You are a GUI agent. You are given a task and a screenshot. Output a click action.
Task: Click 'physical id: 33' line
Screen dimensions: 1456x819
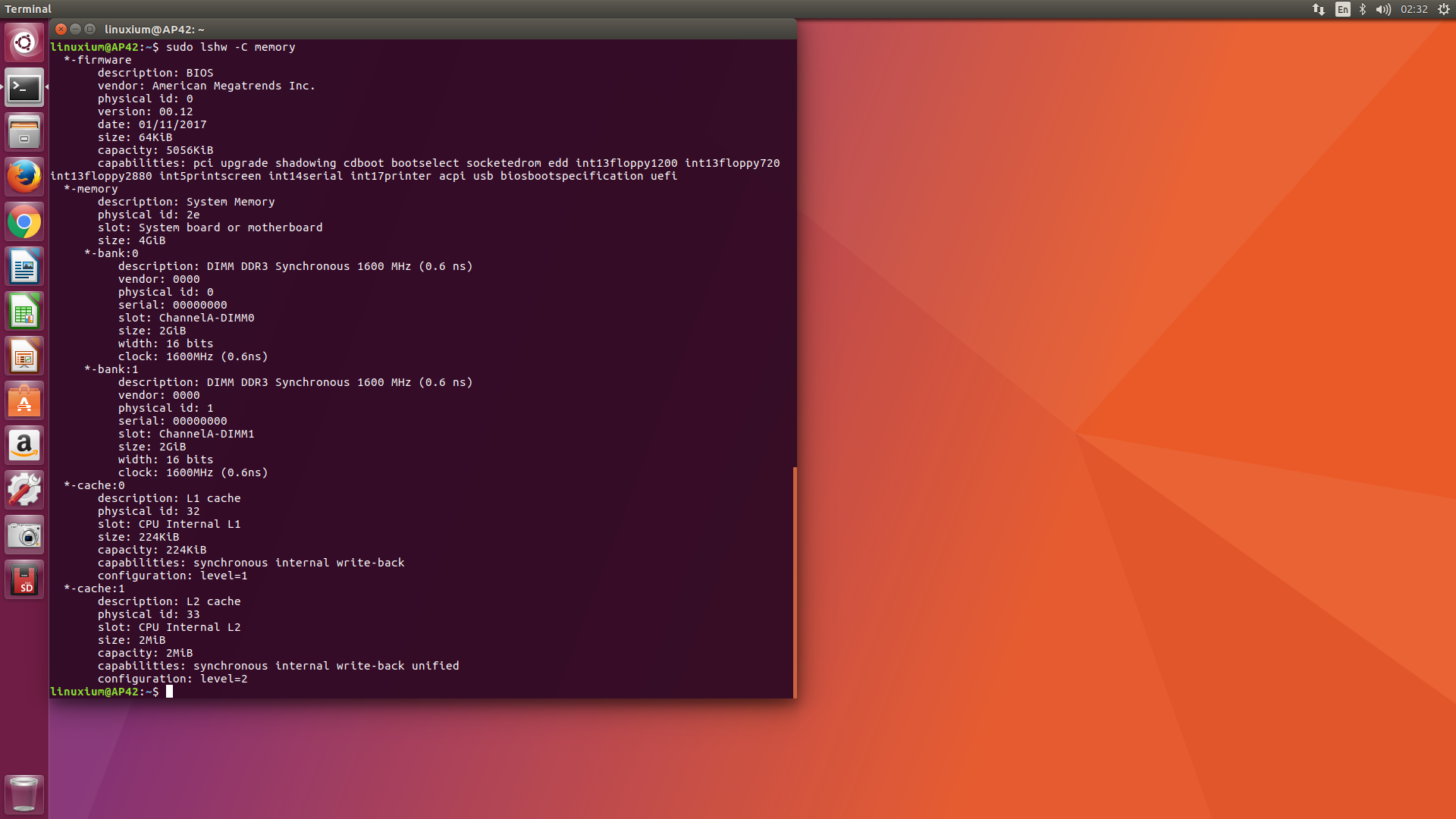[149, 614]
